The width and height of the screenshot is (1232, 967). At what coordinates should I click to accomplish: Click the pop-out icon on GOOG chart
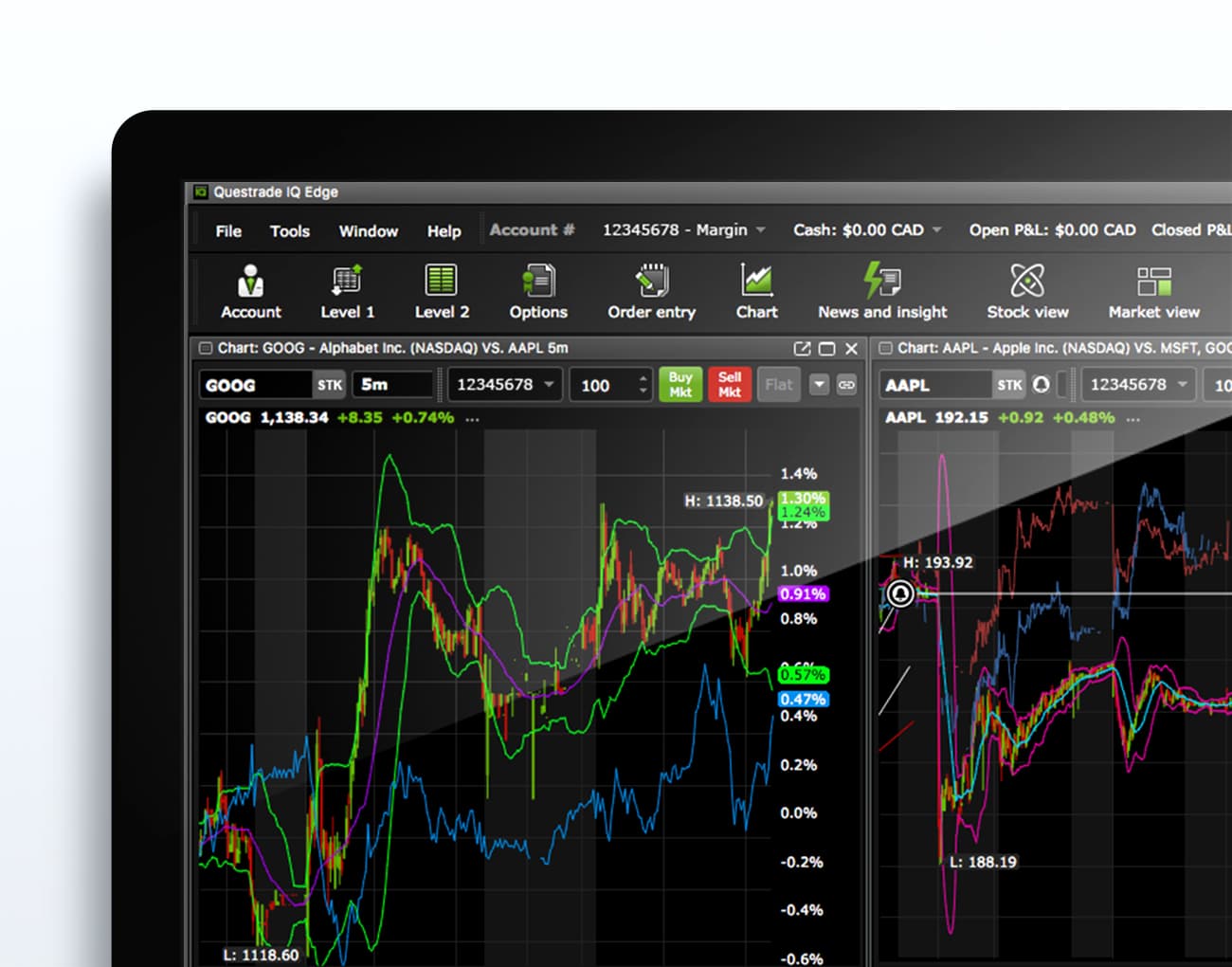coord(804,349)
